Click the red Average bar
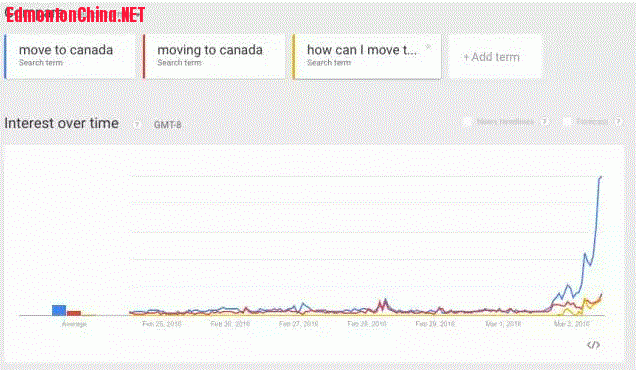 point(74,313)
